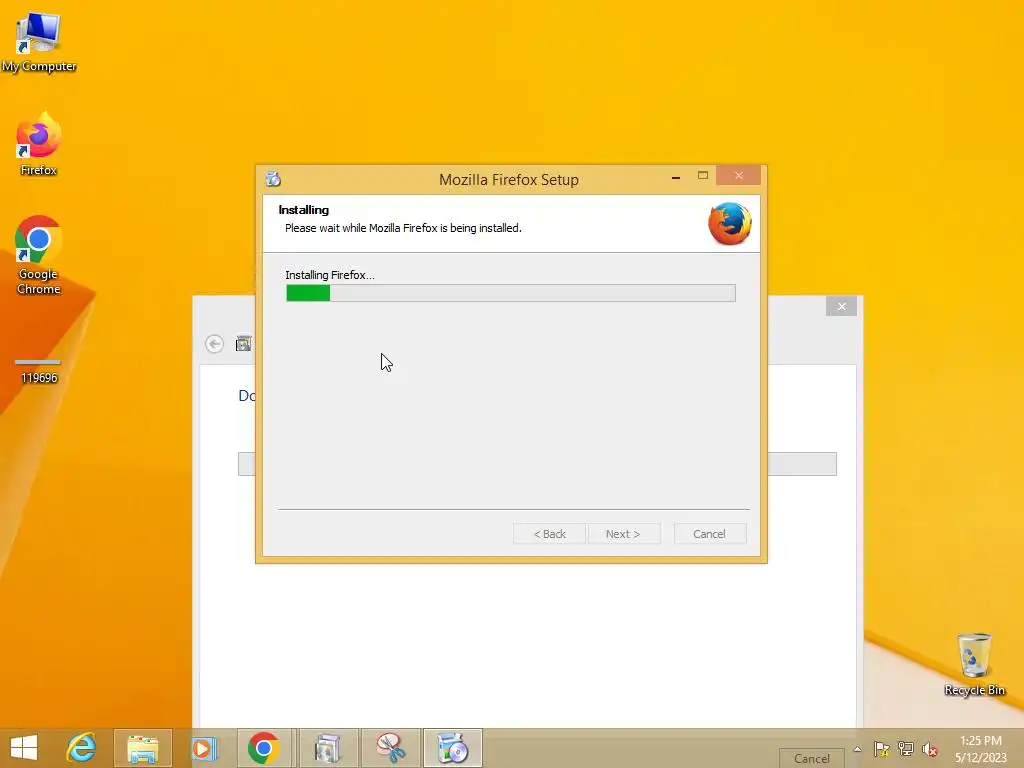The height and width of the screenshot is (768, 1024).
Task: Open the muted volume tray icon
Action: [x=930, y=749]
